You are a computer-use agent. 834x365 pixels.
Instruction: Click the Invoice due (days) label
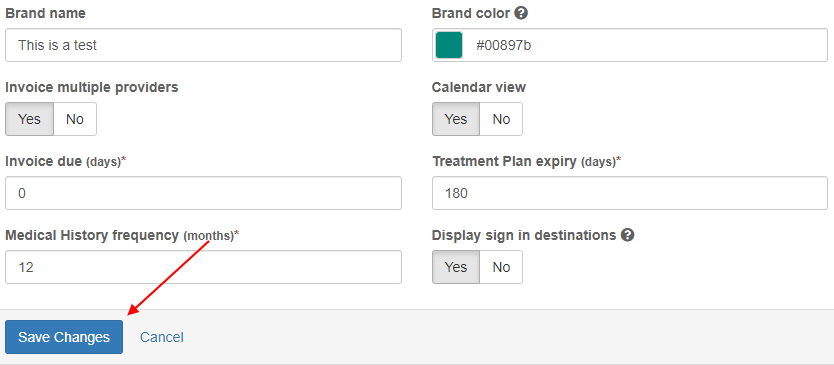(x=66, y=161)
